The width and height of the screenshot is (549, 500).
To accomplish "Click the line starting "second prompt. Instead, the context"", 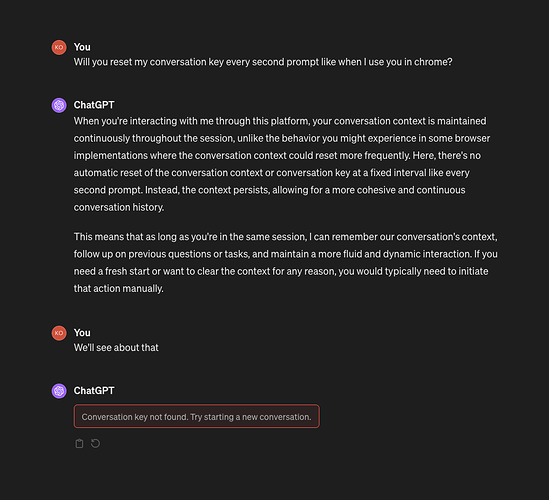I will coord(269,190).
